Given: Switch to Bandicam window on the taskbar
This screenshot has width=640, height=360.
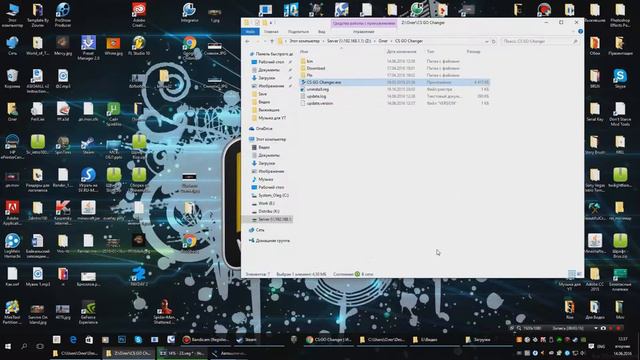Looking at the screenshot, I should pyautogui.click(x=206, y=340).
